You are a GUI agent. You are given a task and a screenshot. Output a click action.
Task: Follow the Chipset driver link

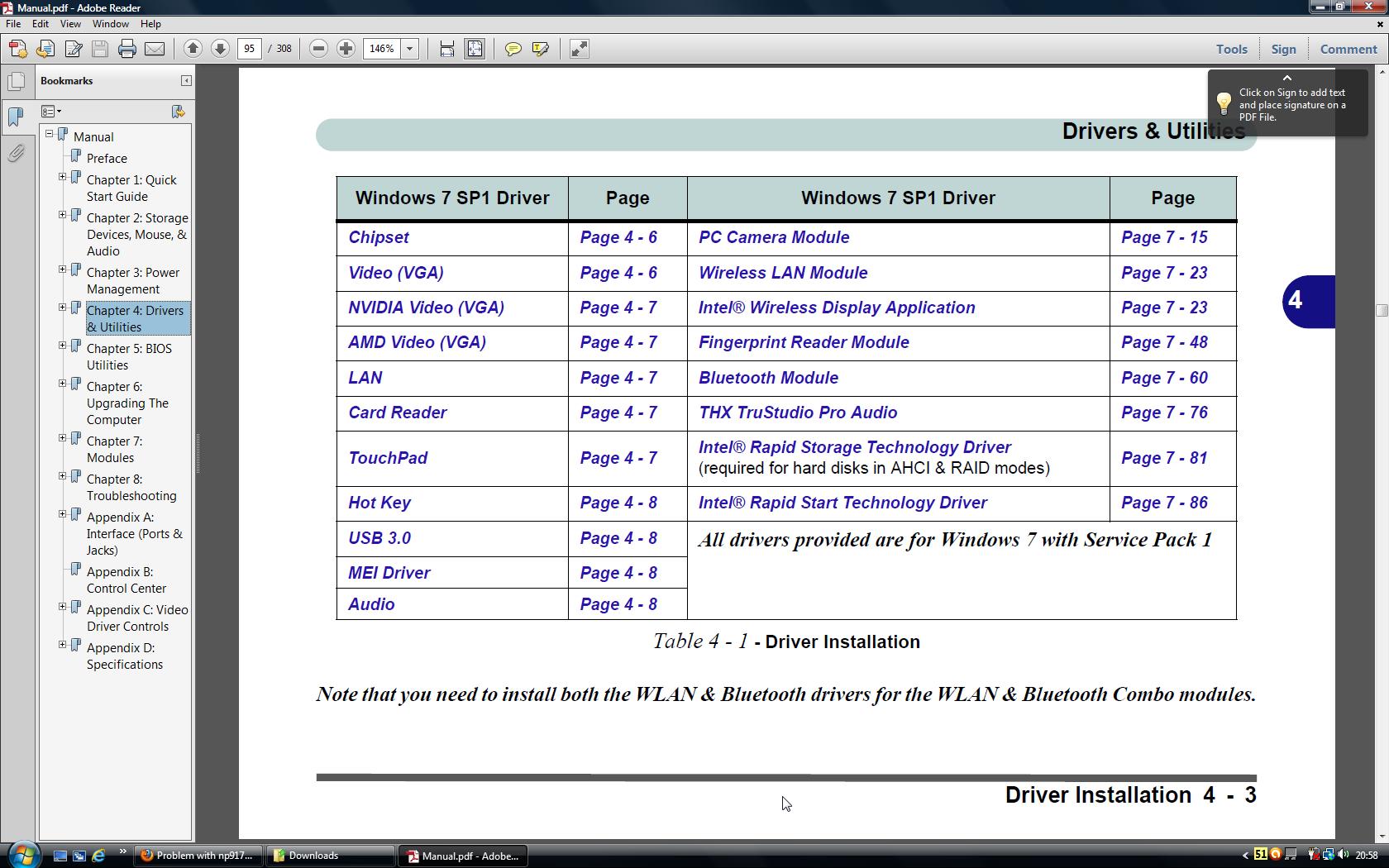click(x=379, y=237)
